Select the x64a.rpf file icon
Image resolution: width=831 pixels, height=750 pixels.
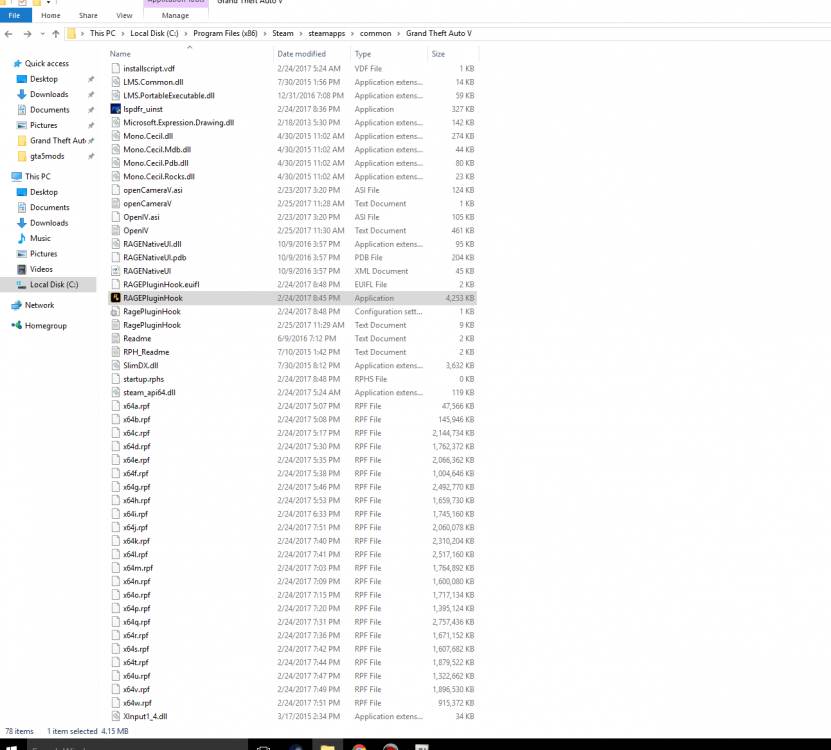pos(116,406)
